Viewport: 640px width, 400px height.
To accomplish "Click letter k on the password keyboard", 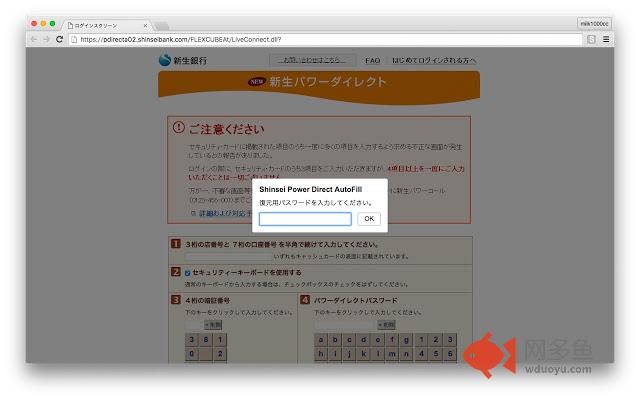I will pos(364,354).
